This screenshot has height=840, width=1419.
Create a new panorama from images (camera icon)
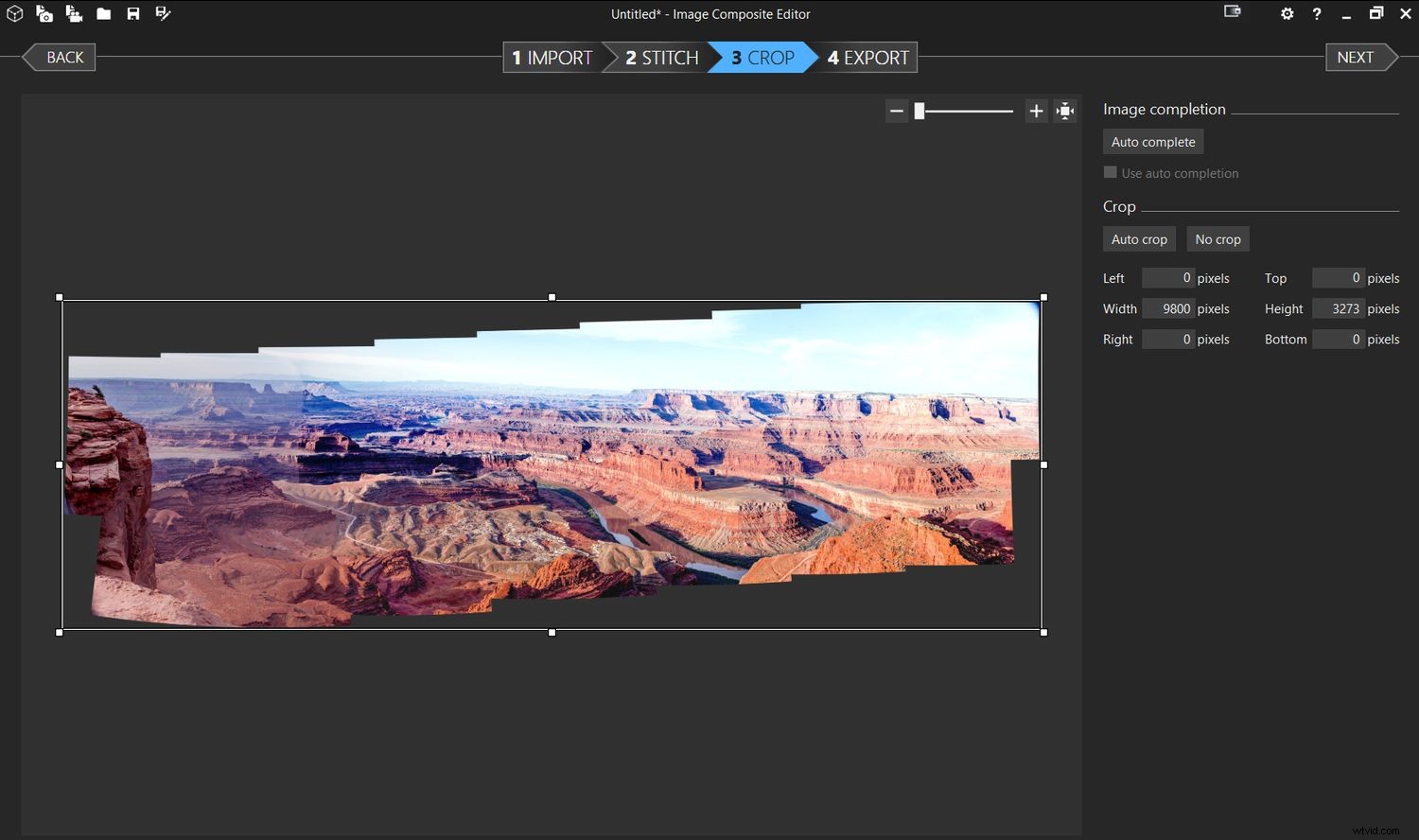(44, 14)
